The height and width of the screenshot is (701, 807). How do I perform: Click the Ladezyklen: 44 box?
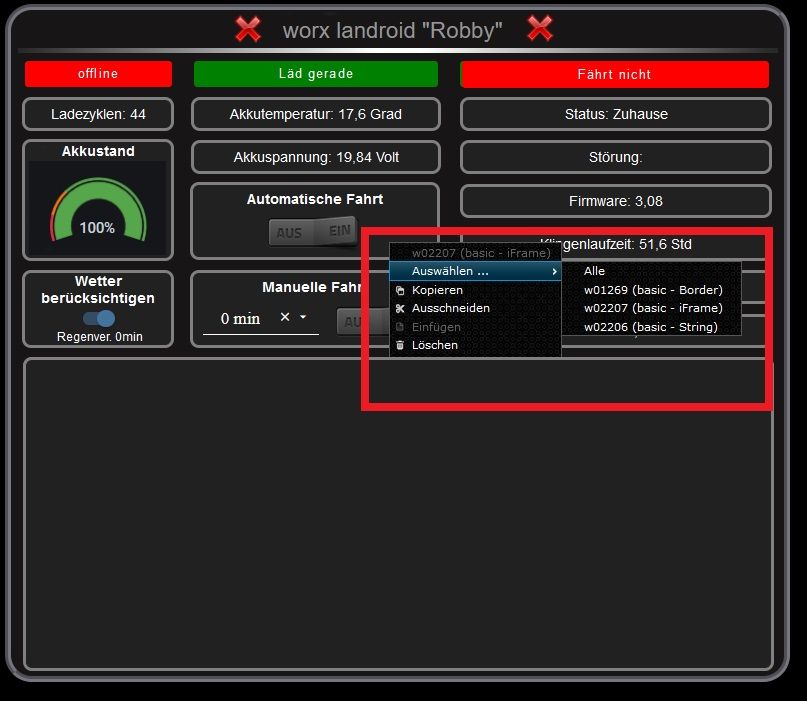tap(98, 114)
